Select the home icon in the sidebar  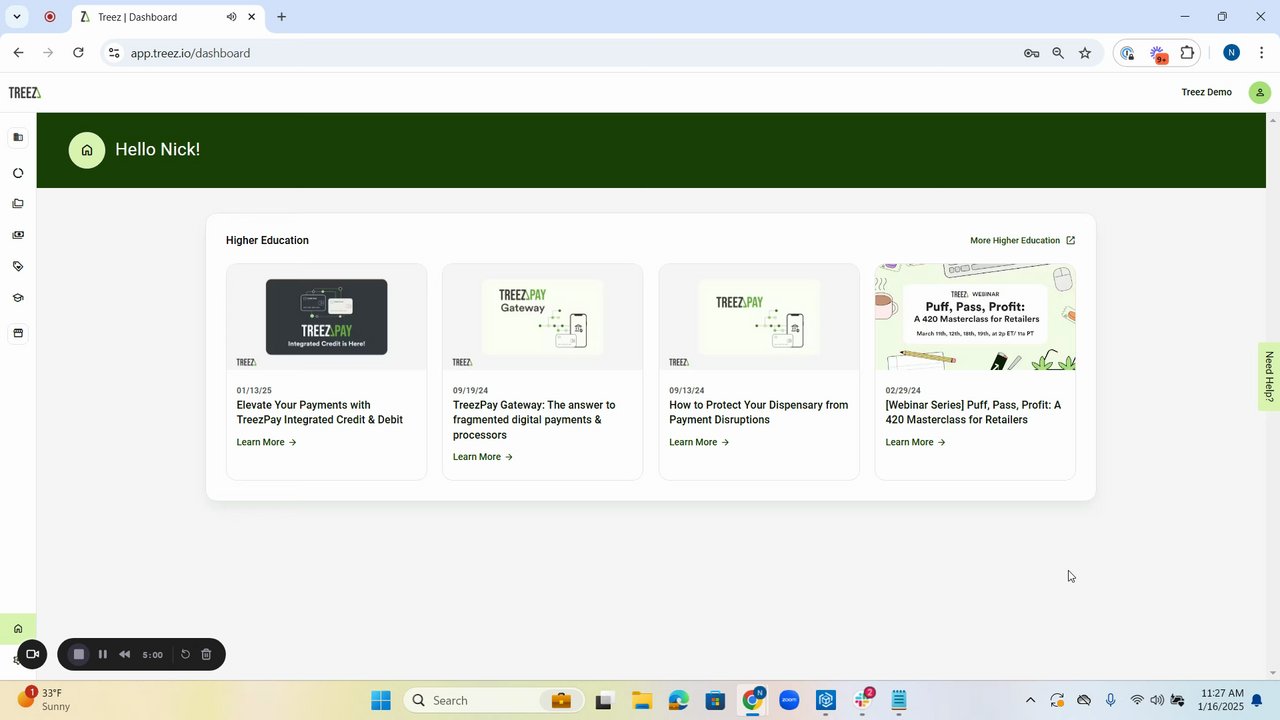point(18,629)
